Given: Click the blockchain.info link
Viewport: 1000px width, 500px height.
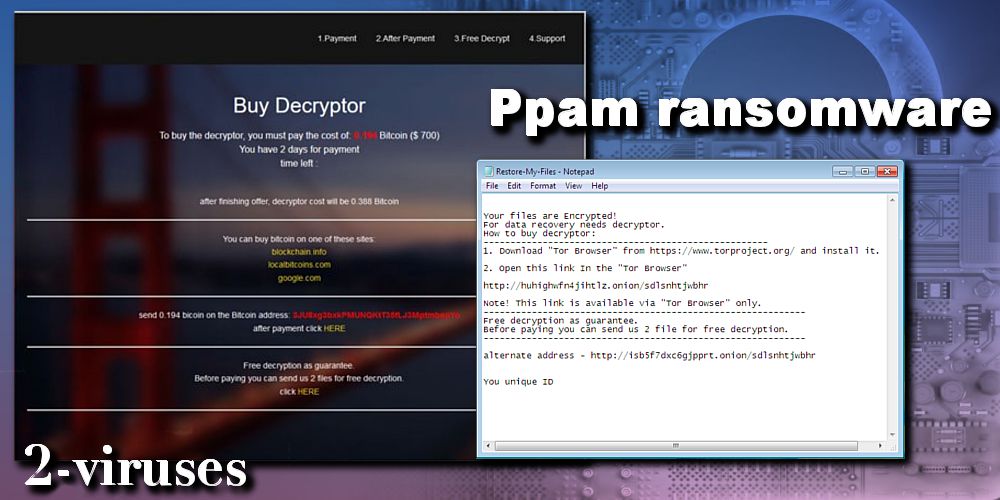Looking at the screenshot, I should tap(299, 252).
